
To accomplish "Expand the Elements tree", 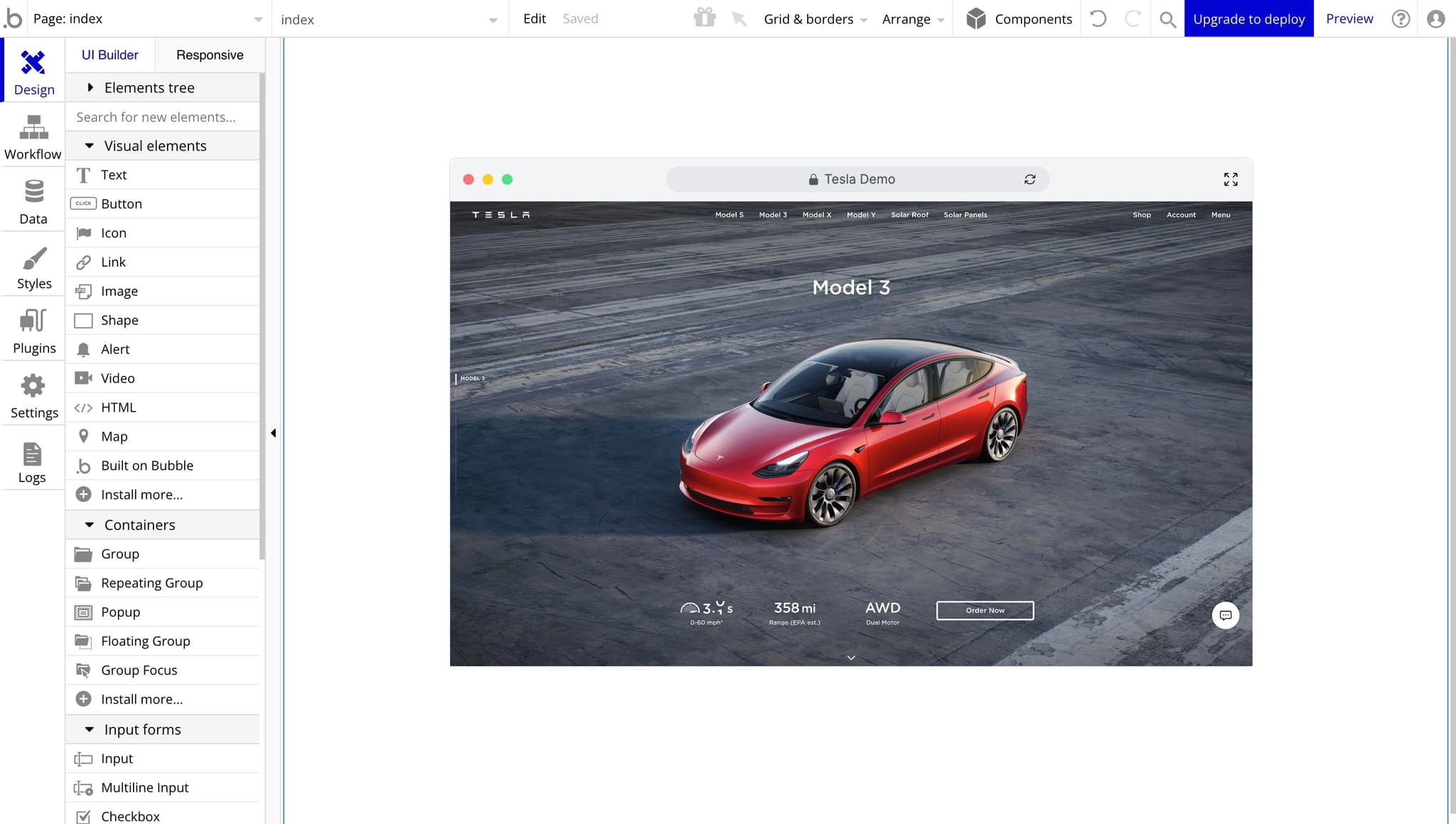I will click(90, 87).
